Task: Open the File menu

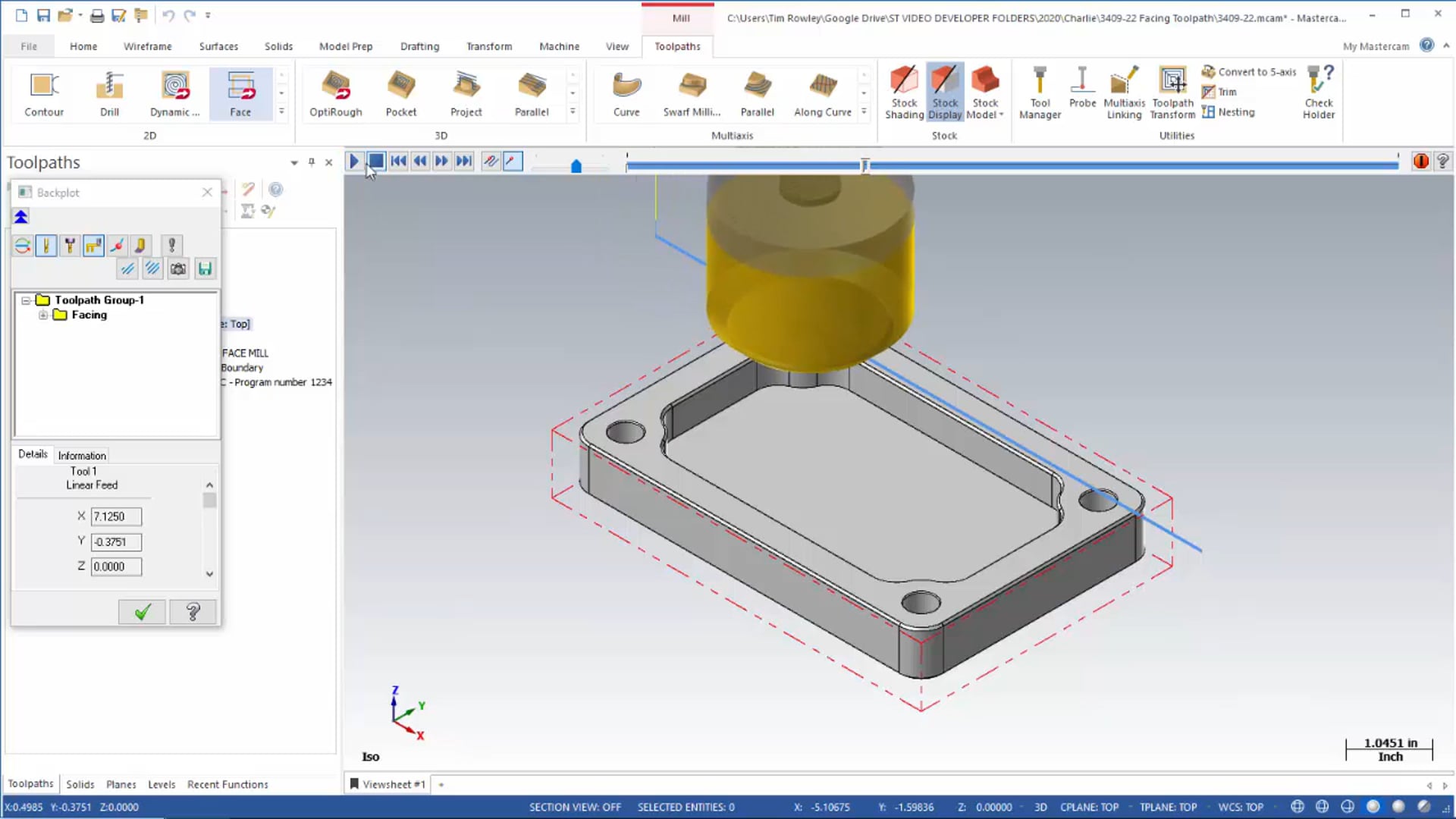Action: 29,46
